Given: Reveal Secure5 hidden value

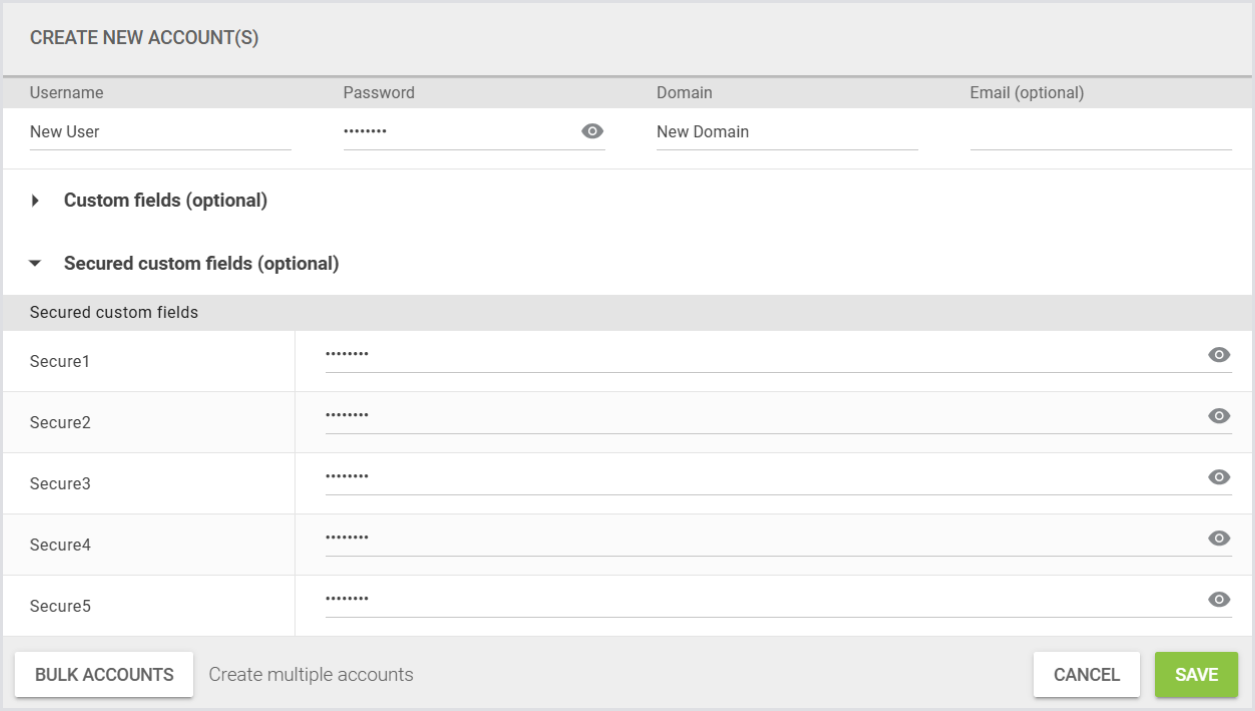Looking at the screenshot, I should click(1218, 599).
